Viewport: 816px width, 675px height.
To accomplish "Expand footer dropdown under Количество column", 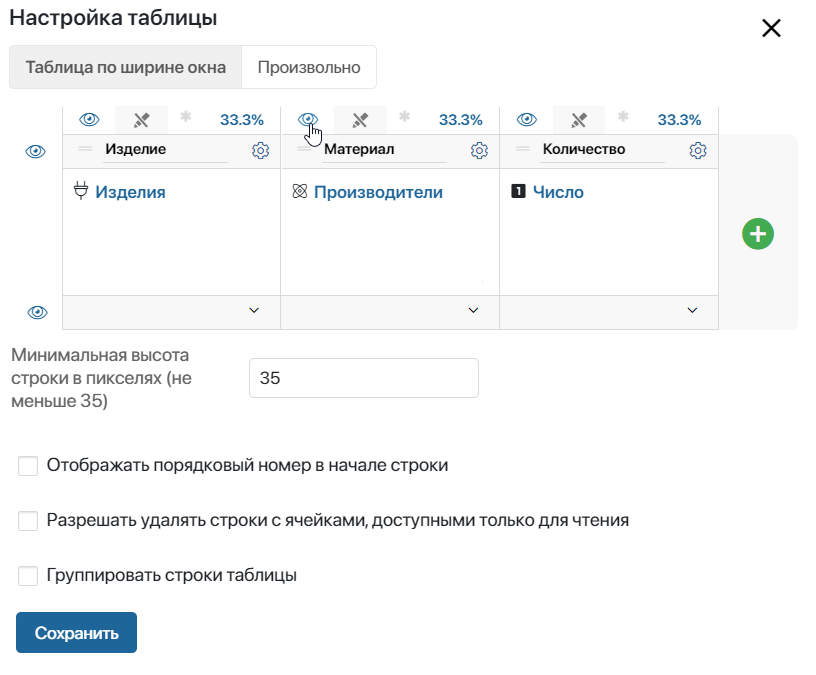I will (692, 310).
